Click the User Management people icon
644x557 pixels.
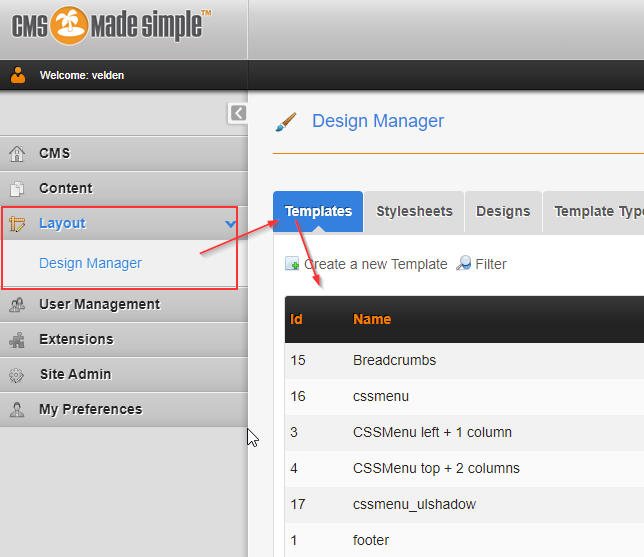(17, 305)
